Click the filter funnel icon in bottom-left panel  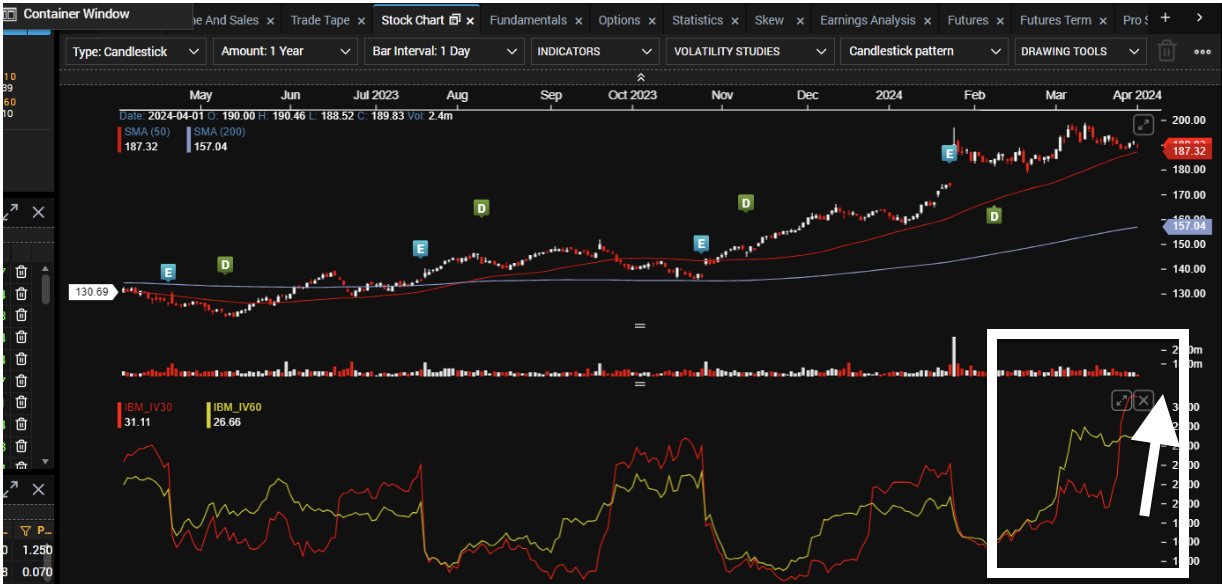[x=27, y=531]
